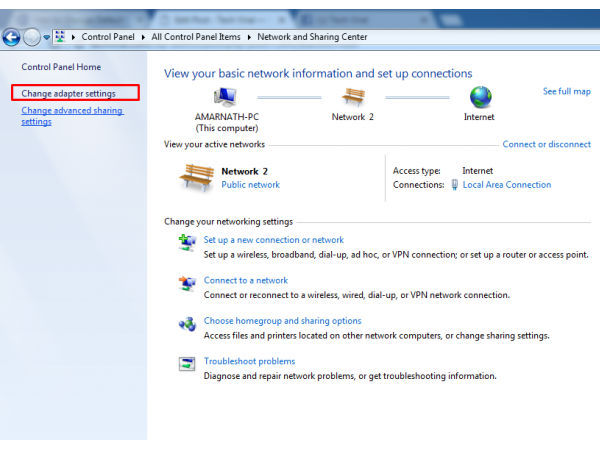600x450 pixels.
Task: Click the Forward navigation arrow button
Action: tap(32, 37)
